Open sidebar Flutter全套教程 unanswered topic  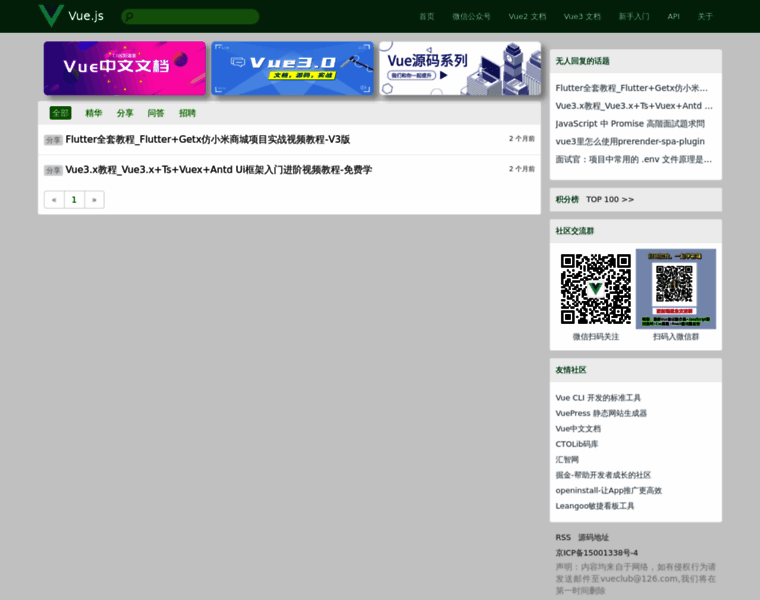click(631, 88)
